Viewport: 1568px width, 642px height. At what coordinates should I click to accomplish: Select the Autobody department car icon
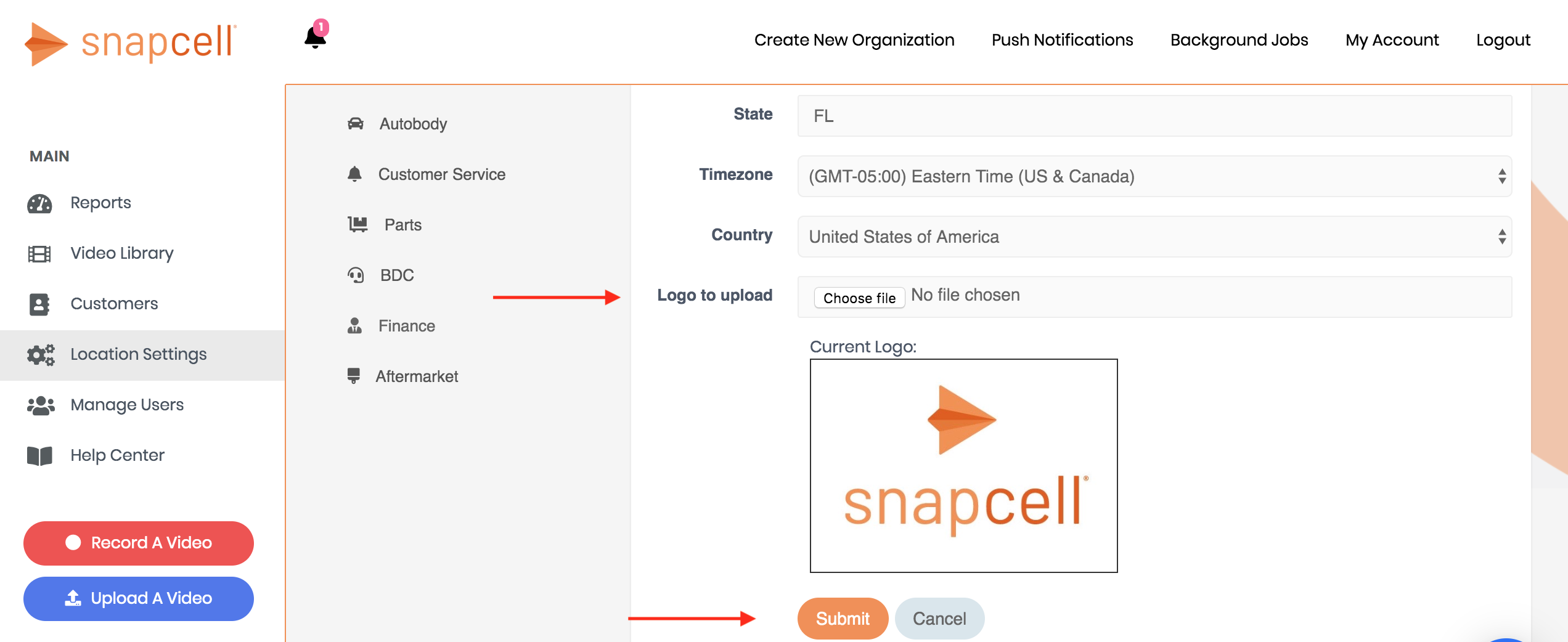[x=356, y=123]
